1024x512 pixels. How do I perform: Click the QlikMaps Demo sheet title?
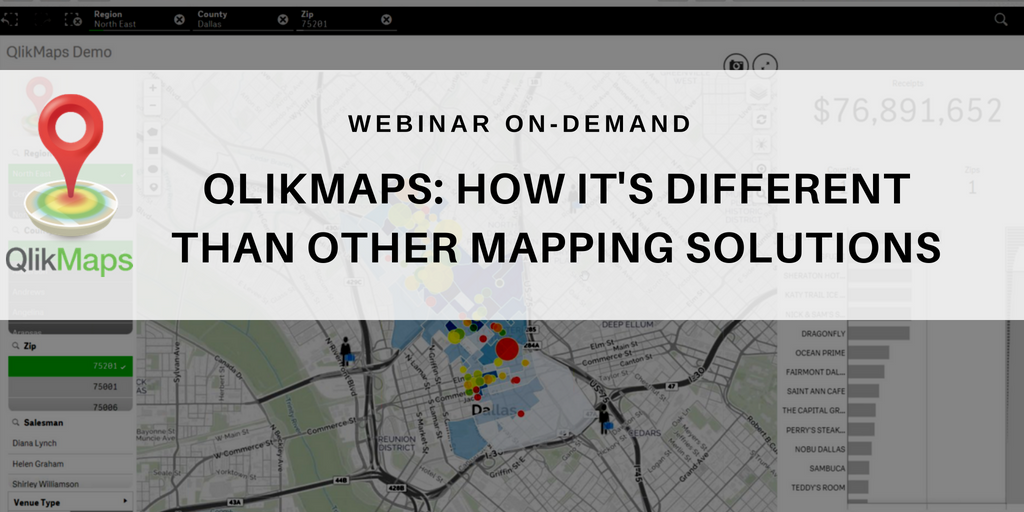coord(59,52)
